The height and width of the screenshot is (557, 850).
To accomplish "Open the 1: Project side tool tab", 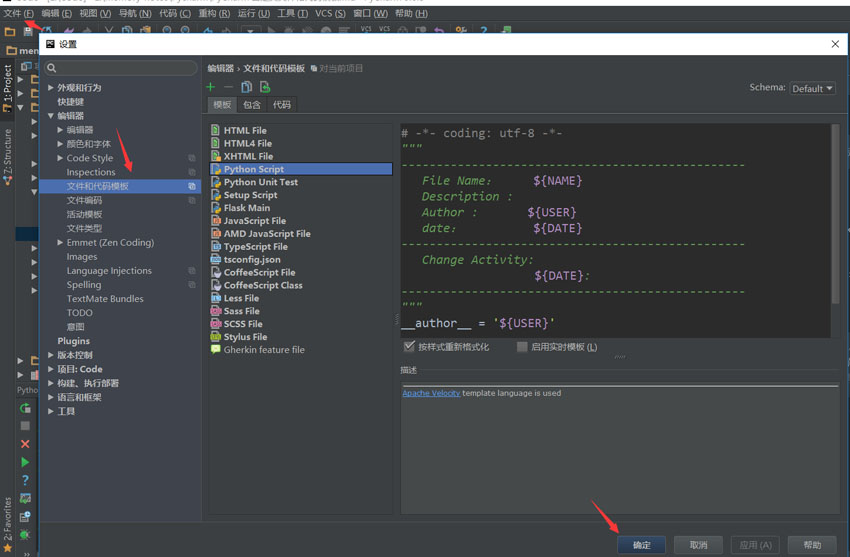I will [x=7, y=87].
